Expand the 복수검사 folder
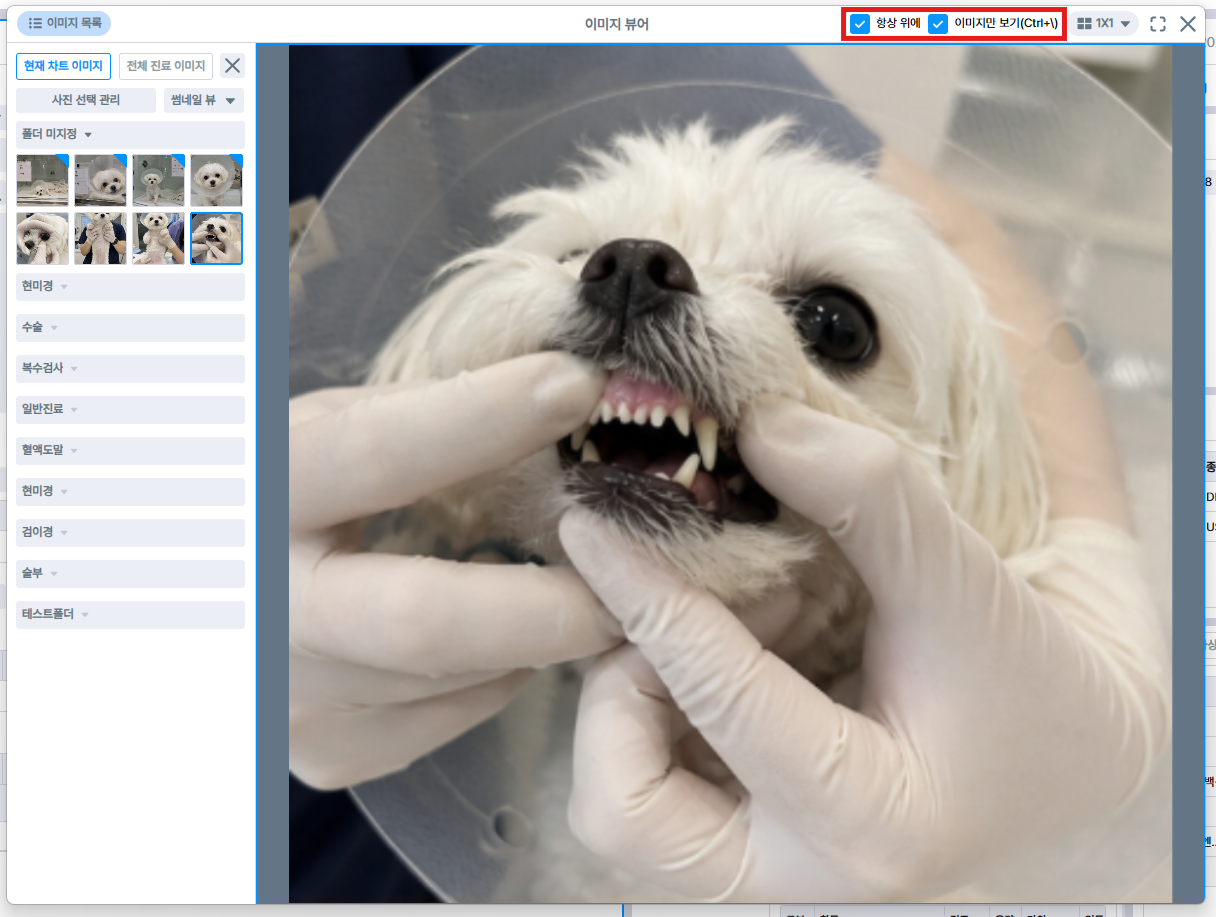The width and height of the screenshot is (1216, 917). click(x=130, y=368)
